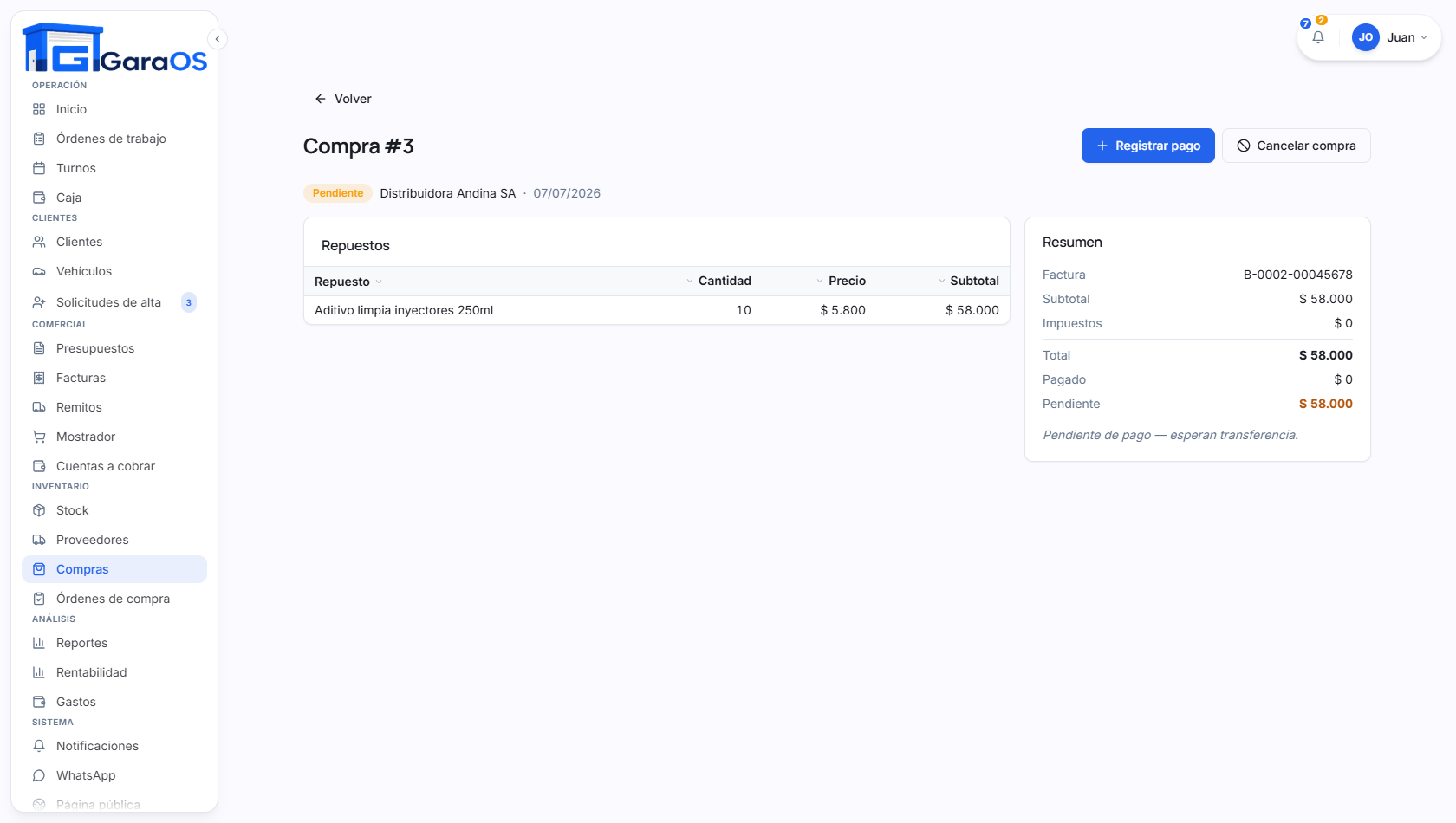Navigate to Turnos
This screenshot has width=1456, height=823.
pos(114,168)
